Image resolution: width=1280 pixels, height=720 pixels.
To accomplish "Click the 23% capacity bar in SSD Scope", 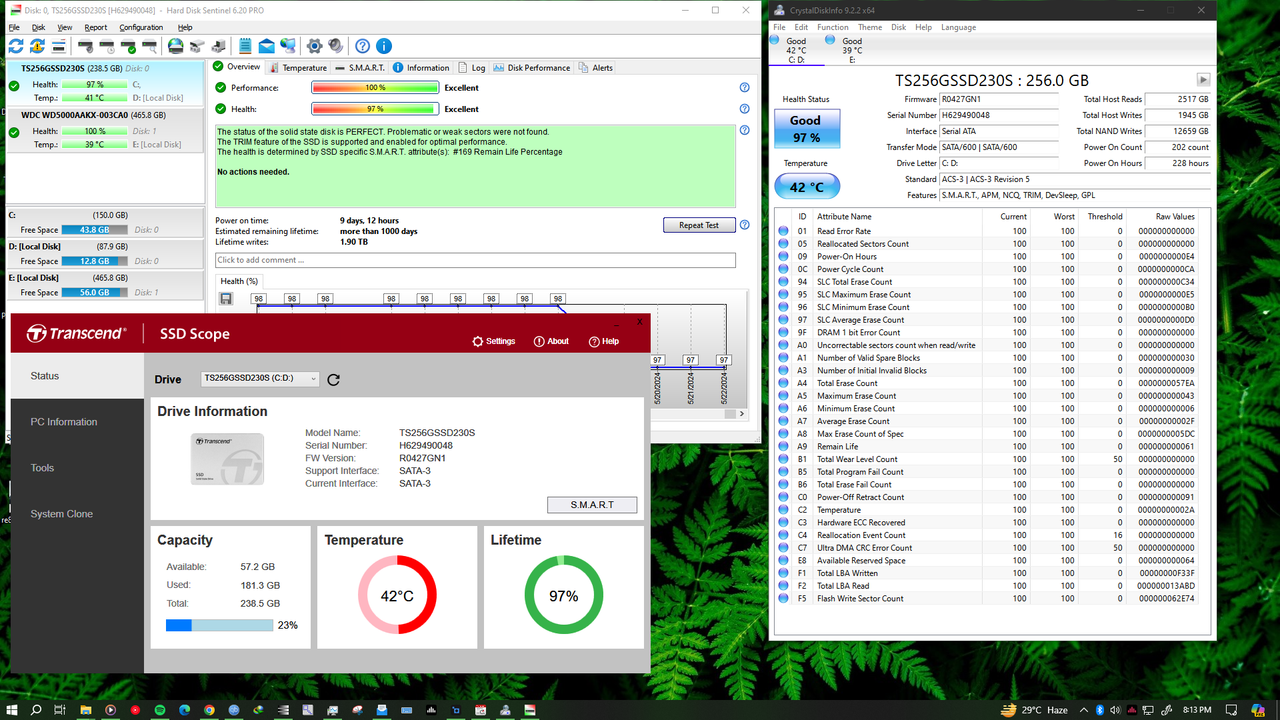I will (x=219, y=625).
